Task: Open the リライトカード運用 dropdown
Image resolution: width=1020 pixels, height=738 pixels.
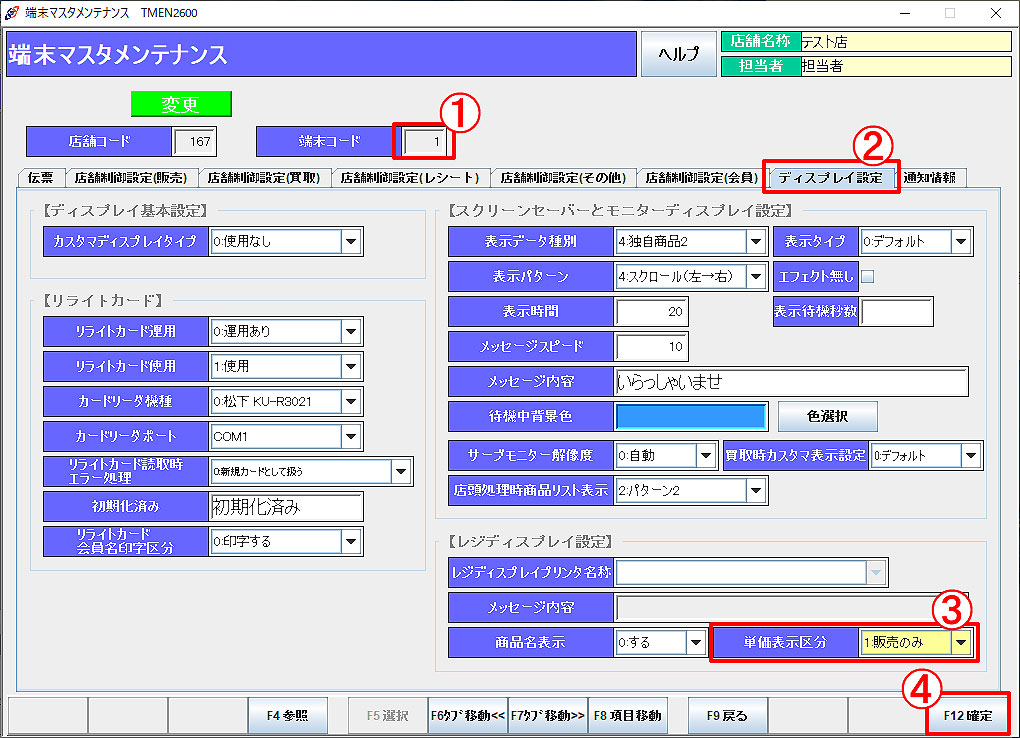Action: [x=353, y=331]
